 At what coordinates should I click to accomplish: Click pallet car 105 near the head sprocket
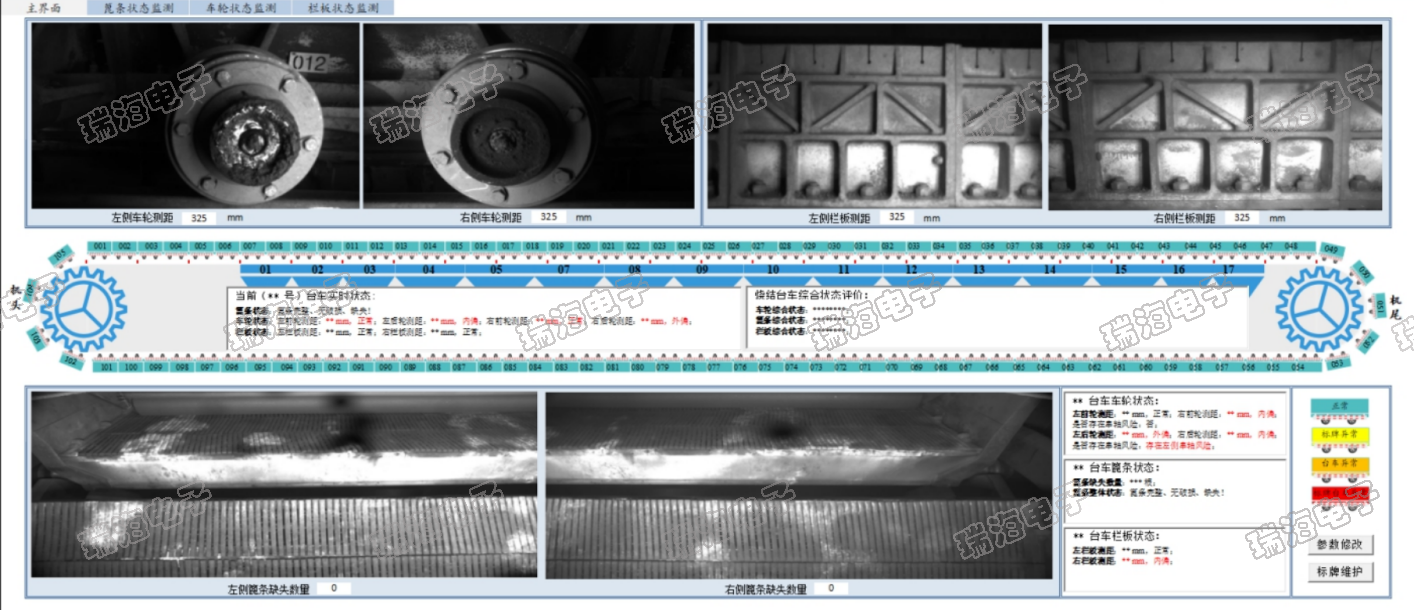59,257
